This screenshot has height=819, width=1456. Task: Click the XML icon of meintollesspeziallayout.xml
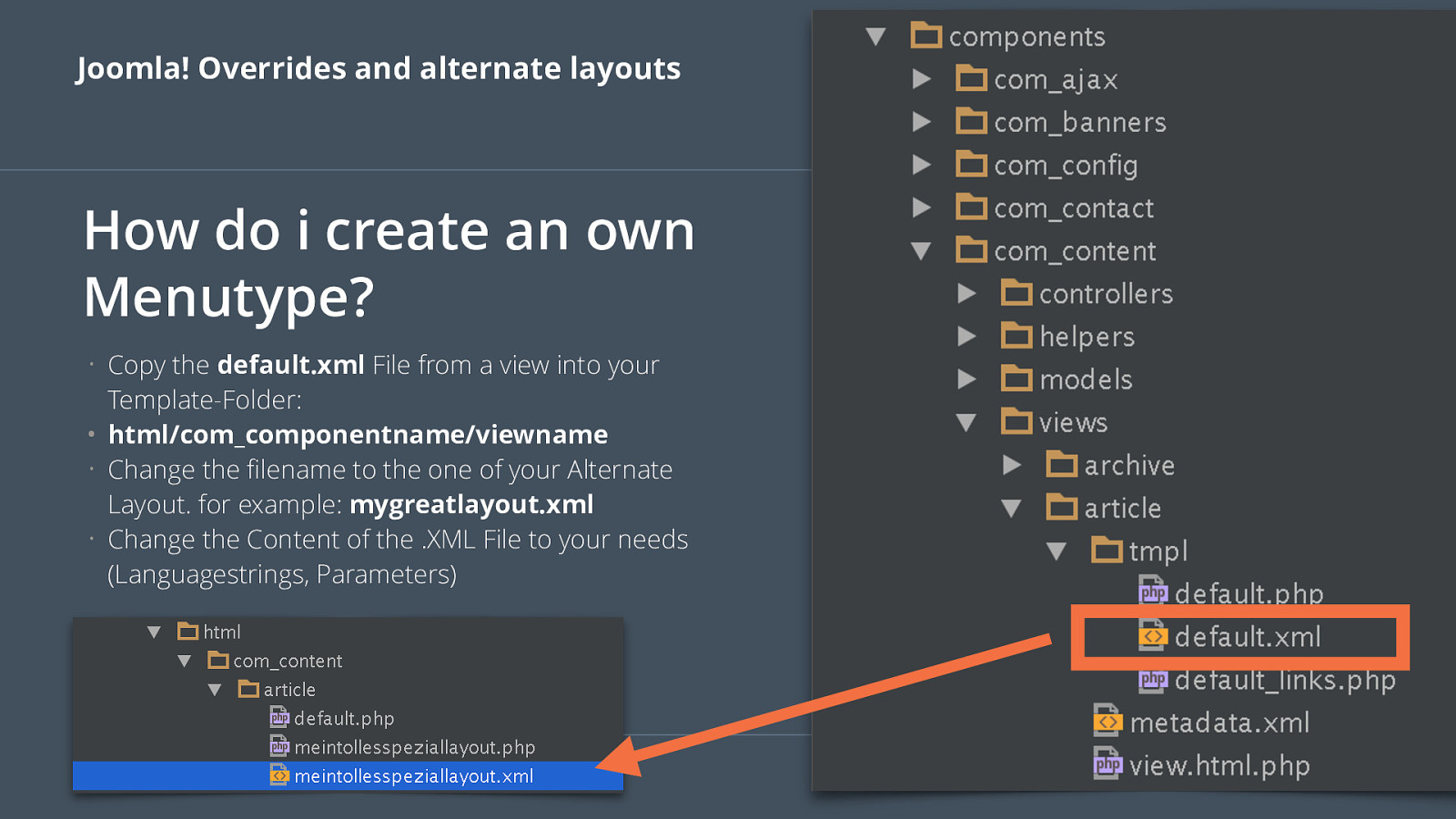pyautogui.click(x=279, y=775)
